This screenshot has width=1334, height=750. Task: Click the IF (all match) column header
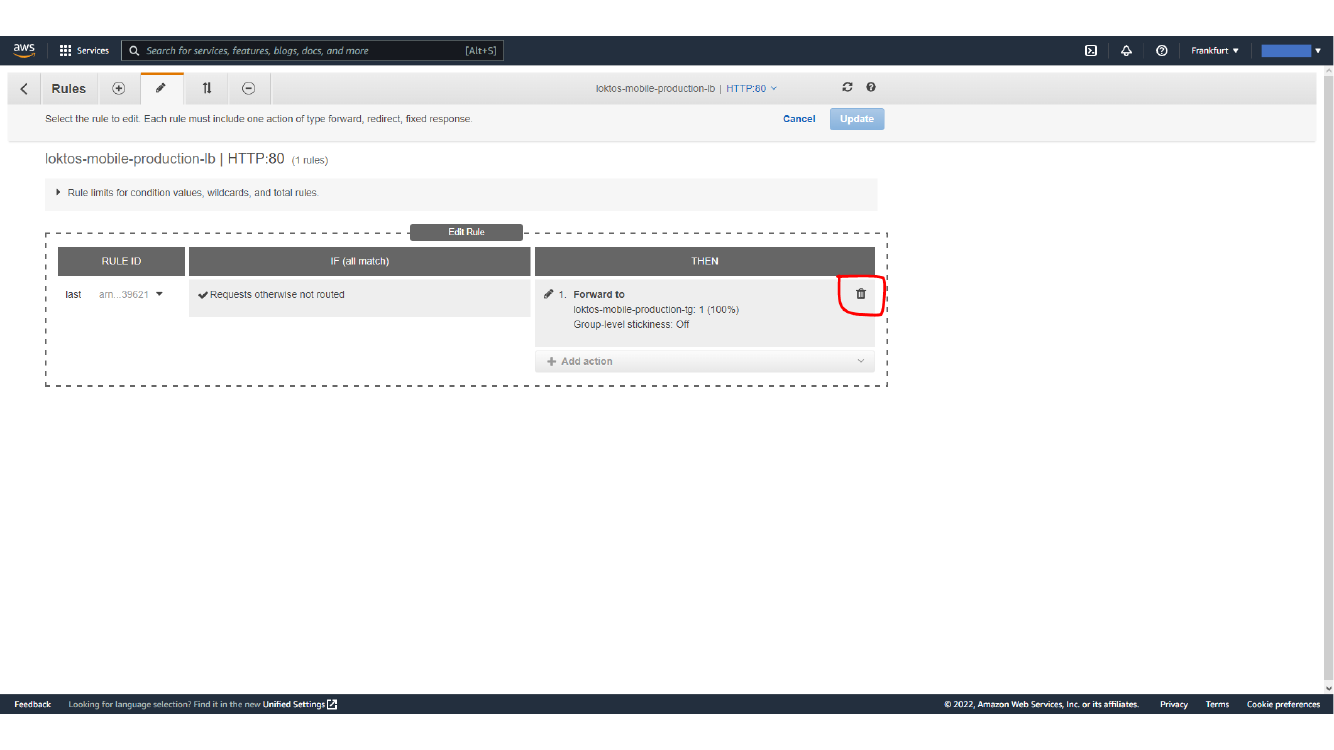359,261
